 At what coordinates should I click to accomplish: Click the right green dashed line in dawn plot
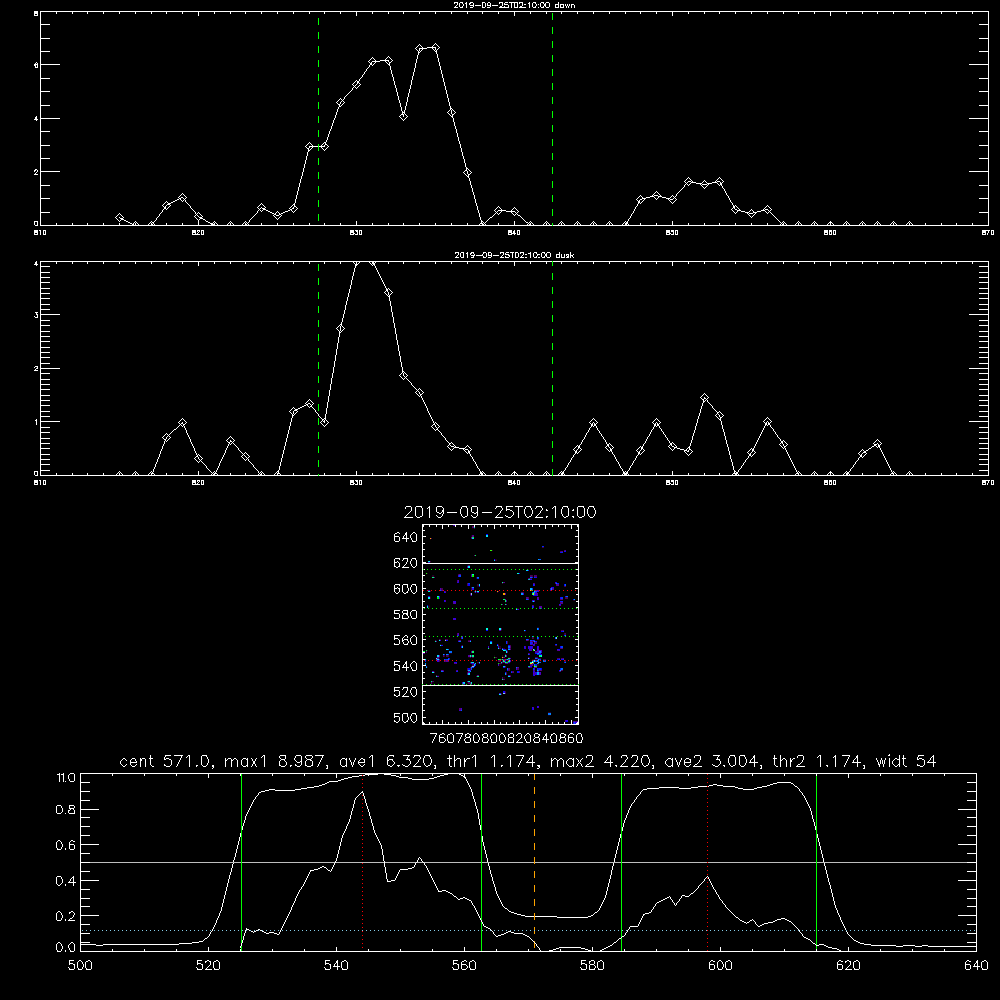[x=552, y=118]
